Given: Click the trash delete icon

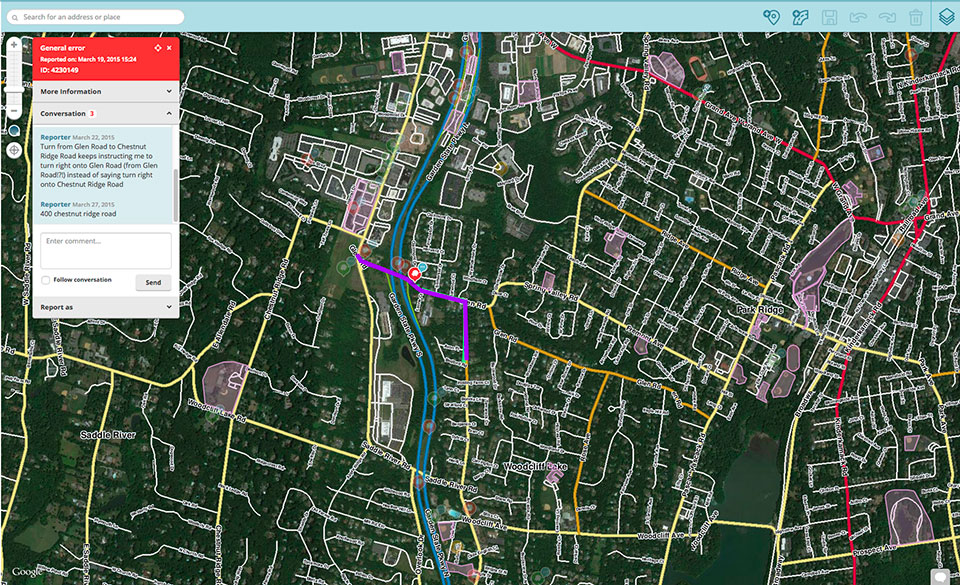Looking at the screenshot, I should pyautogui.click(x=916, y=17).
